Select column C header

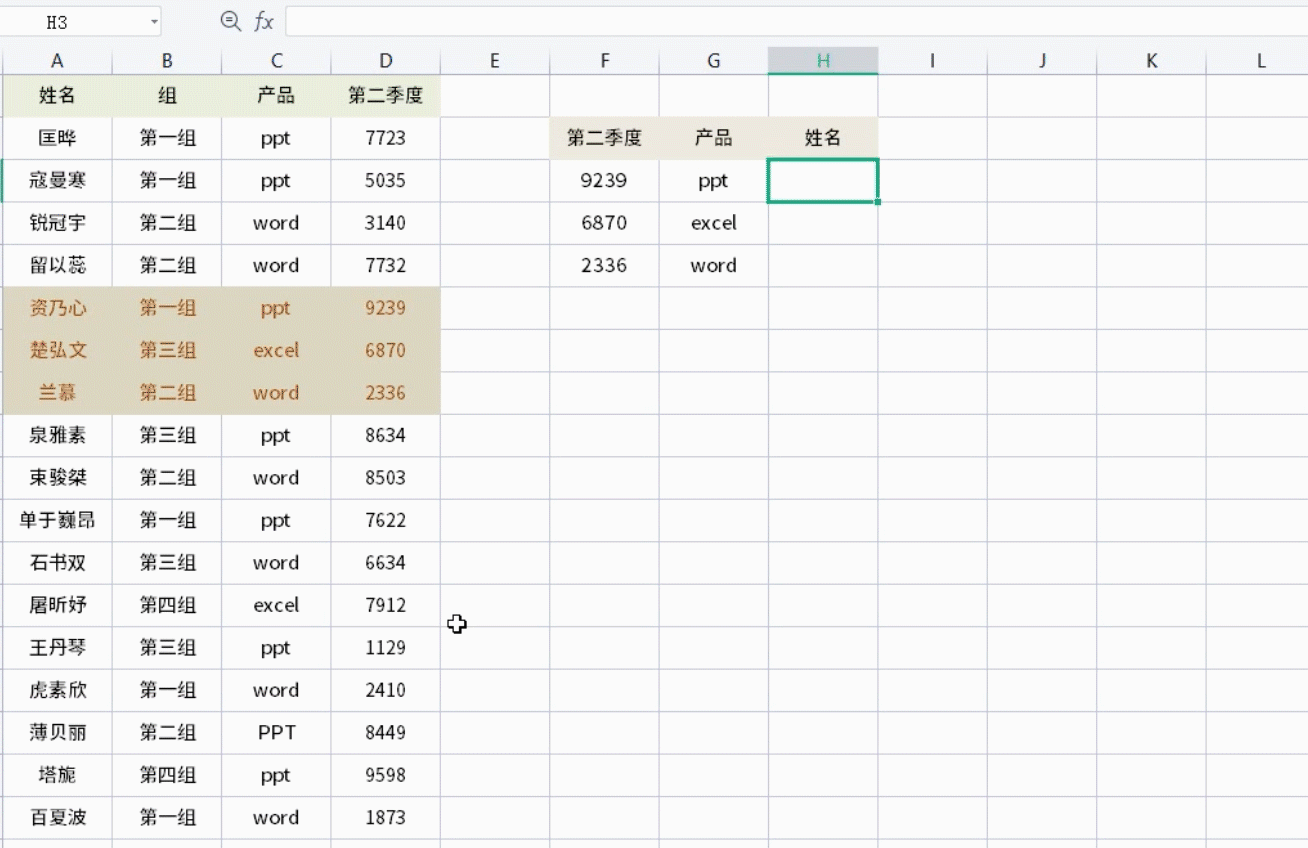coord(276,61)
